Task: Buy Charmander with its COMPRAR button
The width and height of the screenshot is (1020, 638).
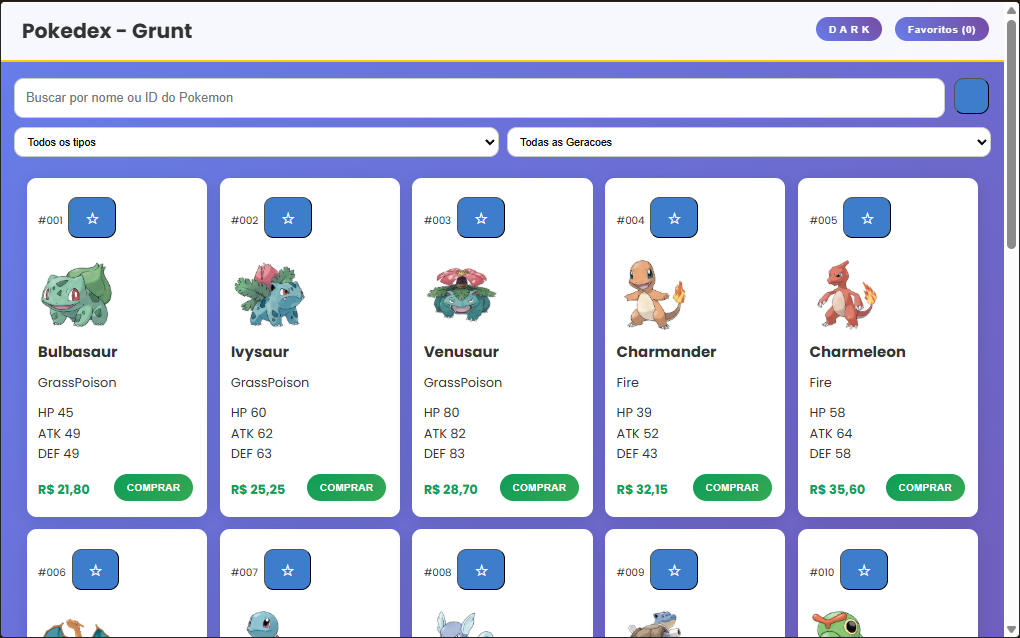Action: 732,487
